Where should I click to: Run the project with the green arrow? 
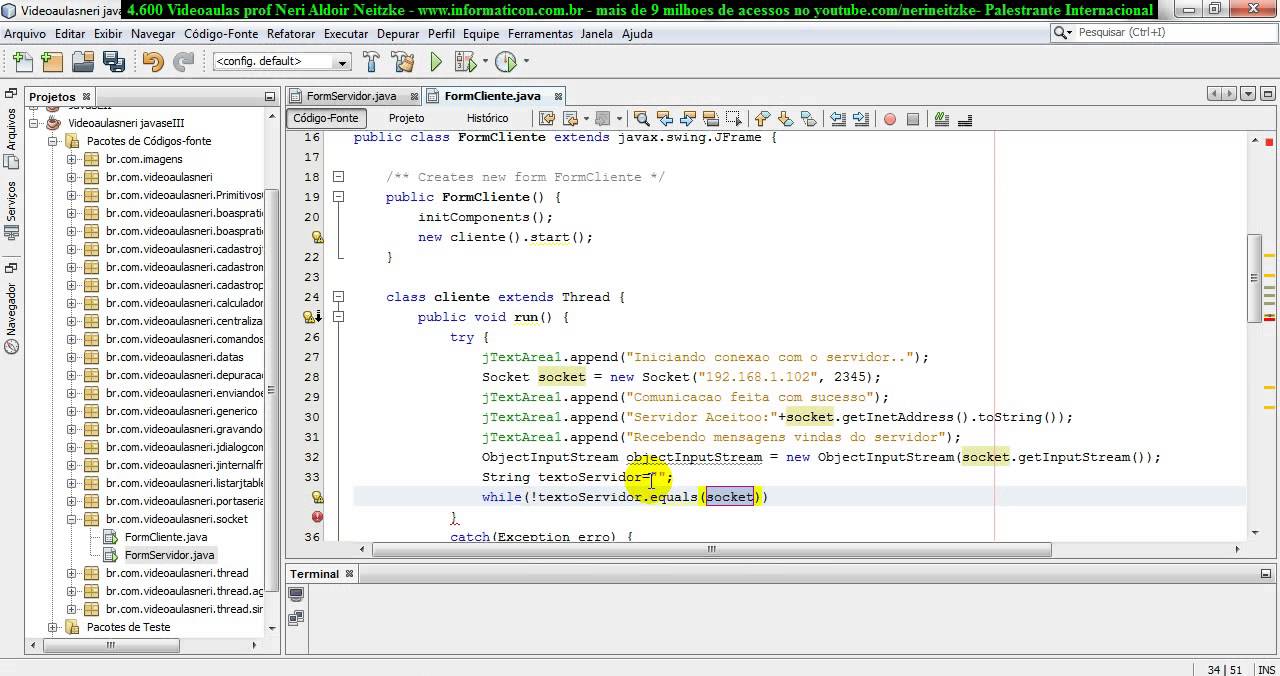(x=436, y=62)
